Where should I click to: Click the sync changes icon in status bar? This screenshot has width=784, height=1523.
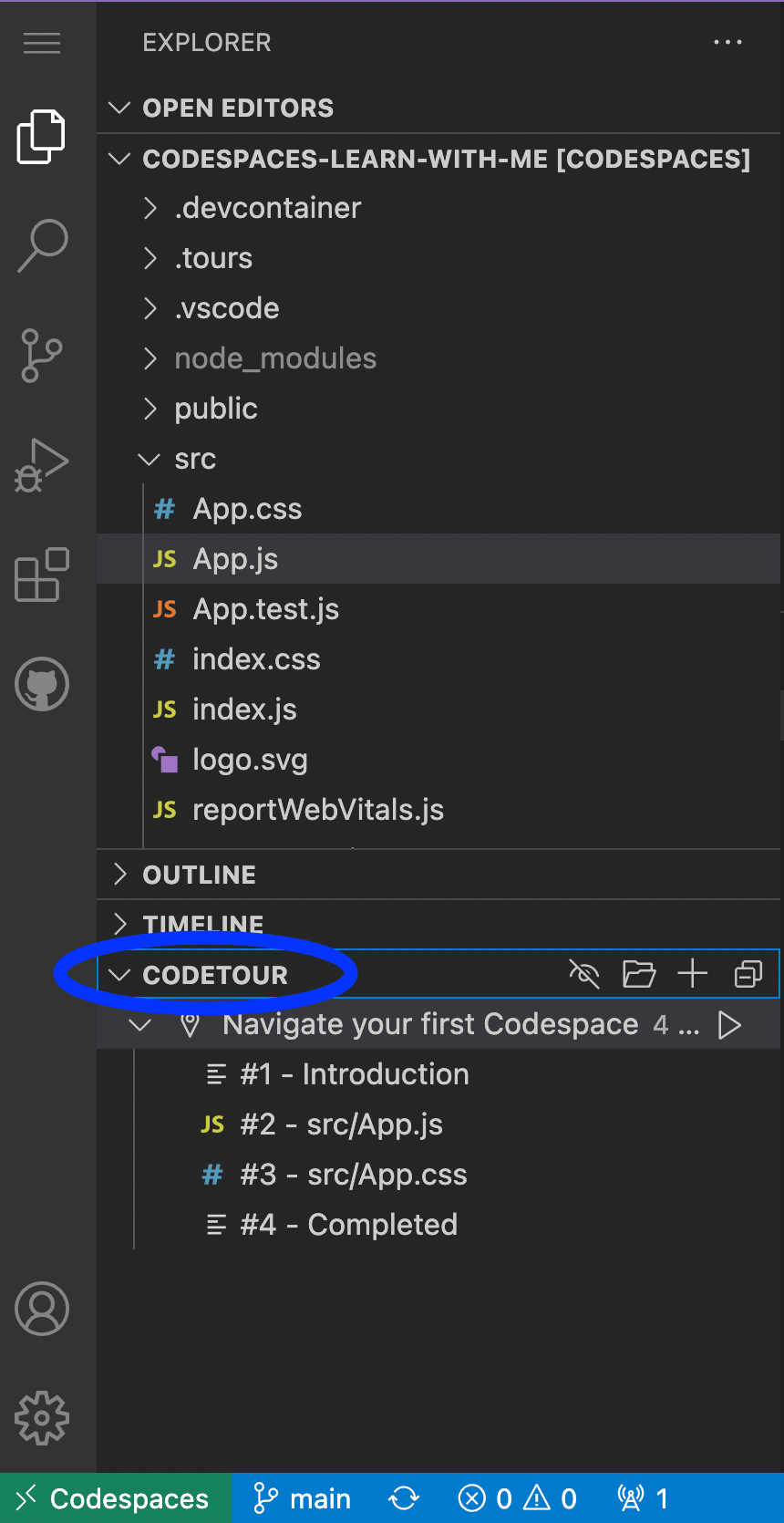pos(402,1497)
